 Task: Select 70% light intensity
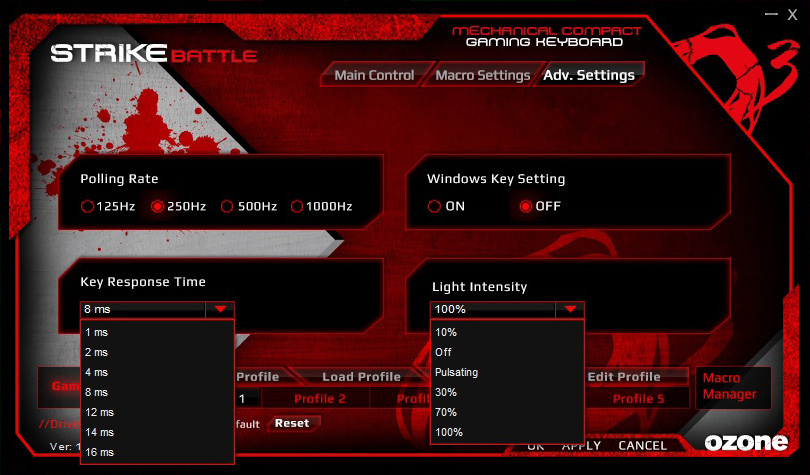[507, 412]
